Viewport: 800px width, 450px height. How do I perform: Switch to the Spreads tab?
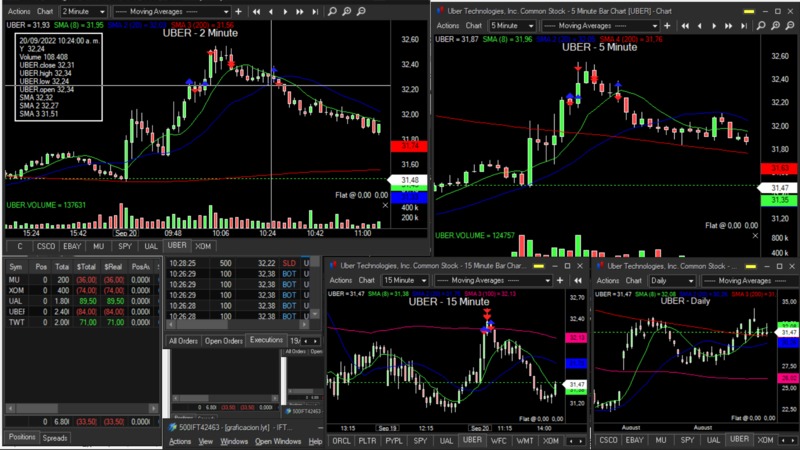pos(55,438)
